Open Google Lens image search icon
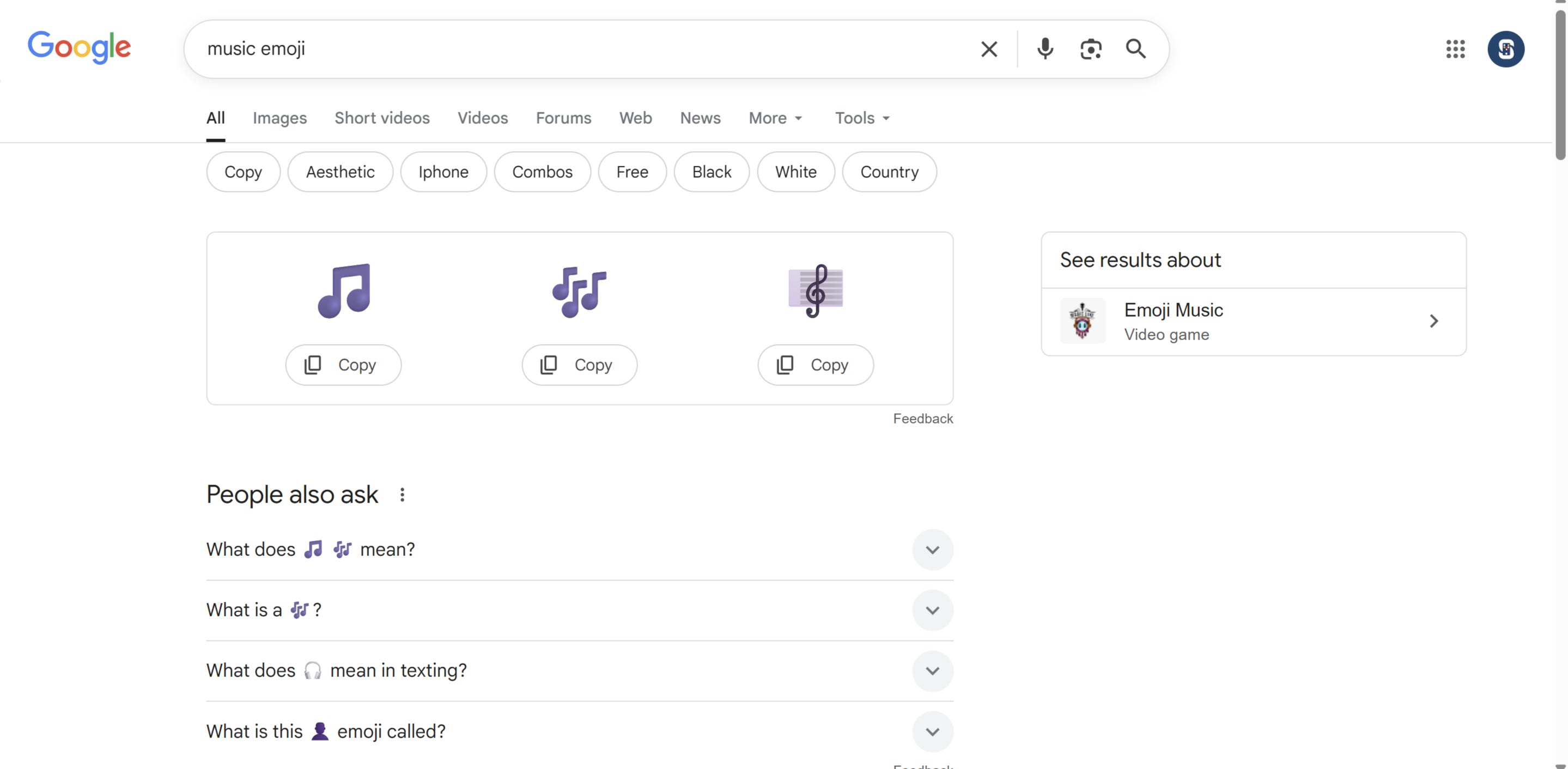Image resolution: width=1568 pixels, height=769 pixels. 1090,49
